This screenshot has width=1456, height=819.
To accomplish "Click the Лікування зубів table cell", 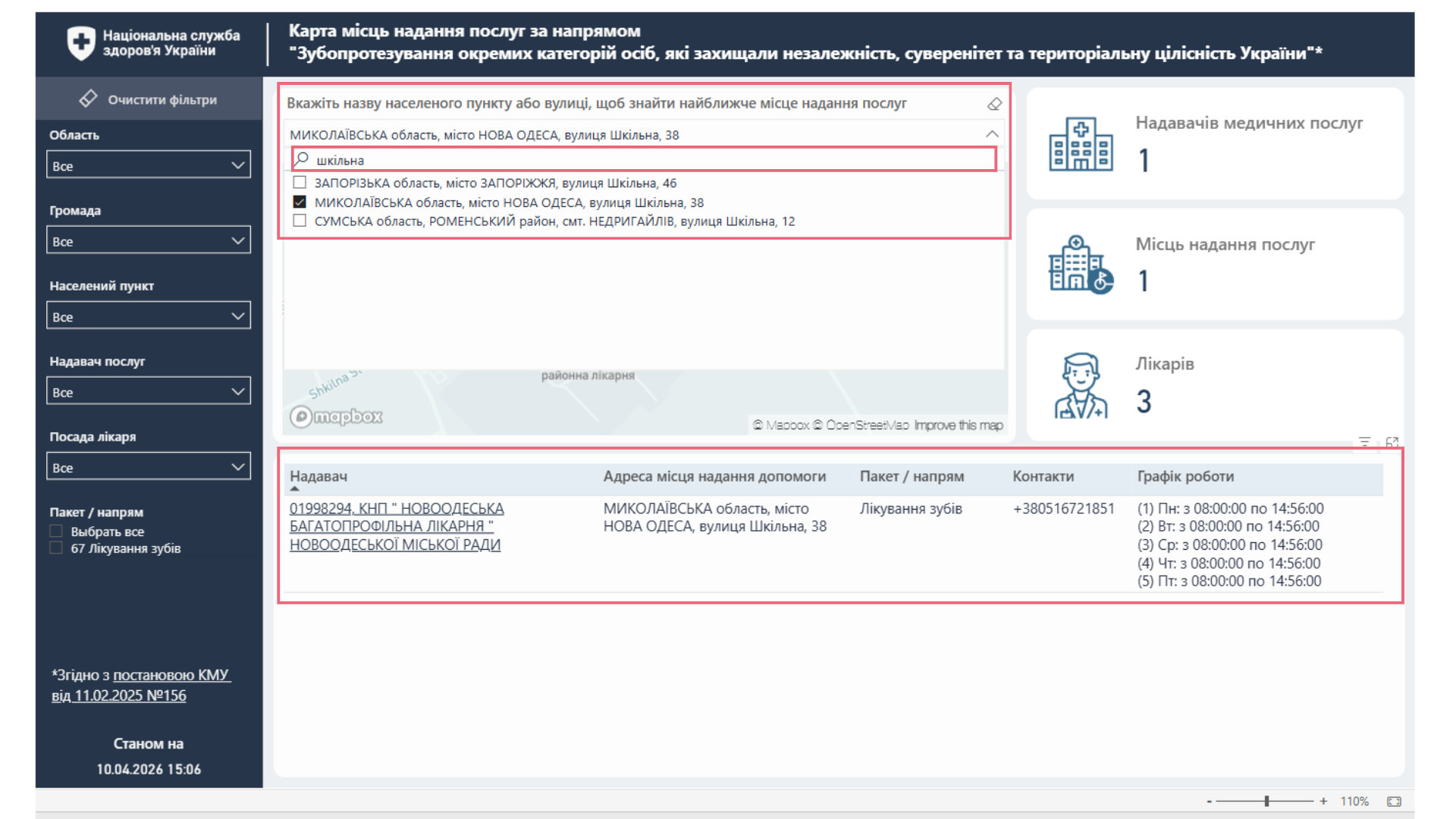I will tap(911, 508).
